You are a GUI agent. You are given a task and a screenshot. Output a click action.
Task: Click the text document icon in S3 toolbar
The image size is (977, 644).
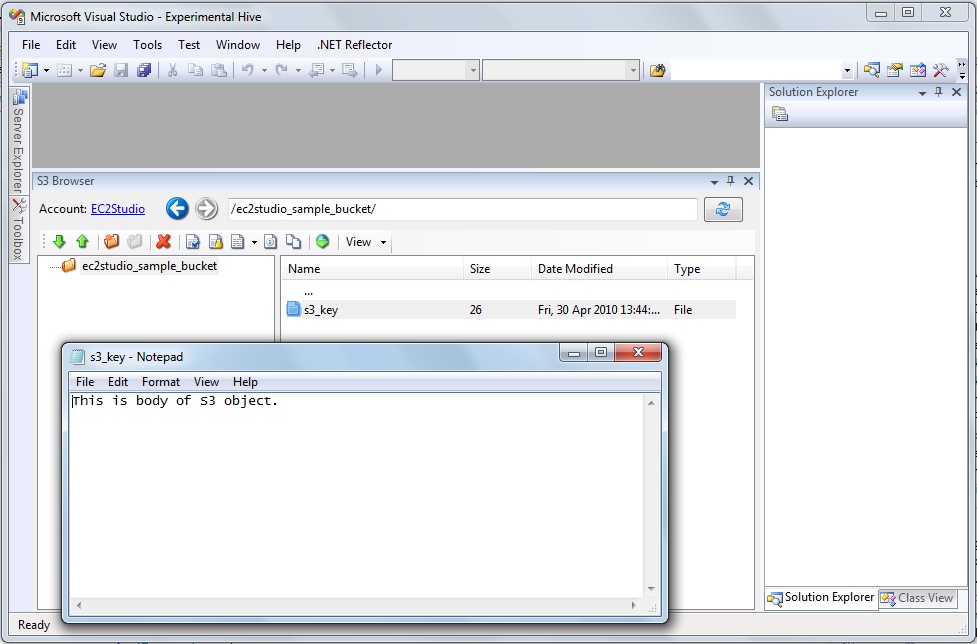(x=237, y=242)
